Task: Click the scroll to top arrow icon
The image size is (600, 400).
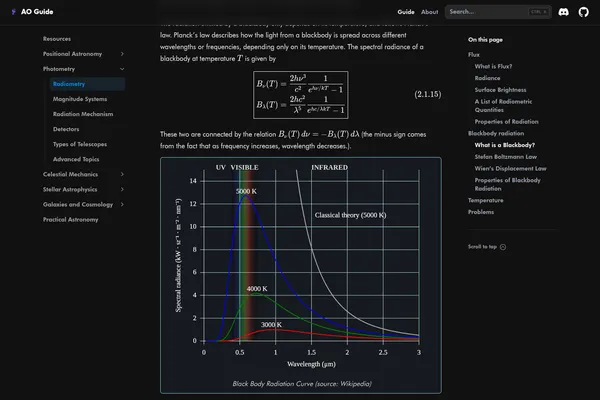Action: 503,246
